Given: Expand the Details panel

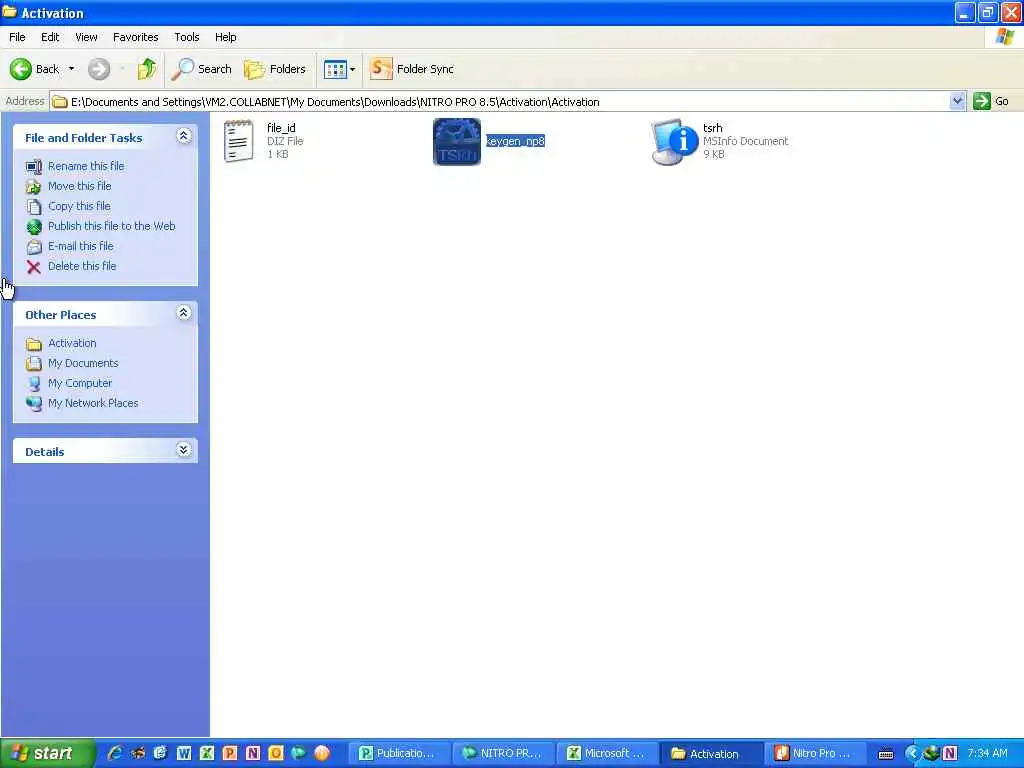Looking at the screenshot, I should (x=184, y=450).
